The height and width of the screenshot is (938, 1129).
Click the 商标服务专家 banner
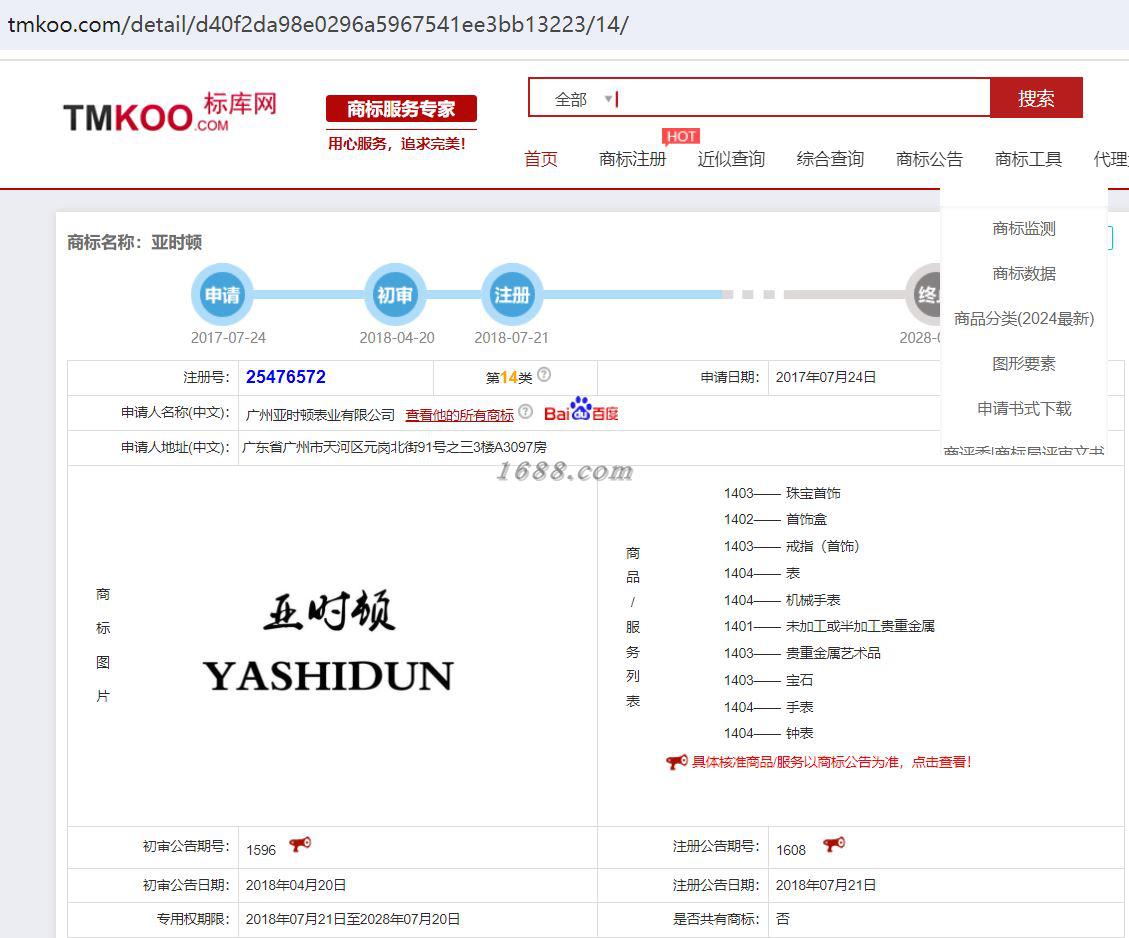pyautogui.click(x=401, y=109)
